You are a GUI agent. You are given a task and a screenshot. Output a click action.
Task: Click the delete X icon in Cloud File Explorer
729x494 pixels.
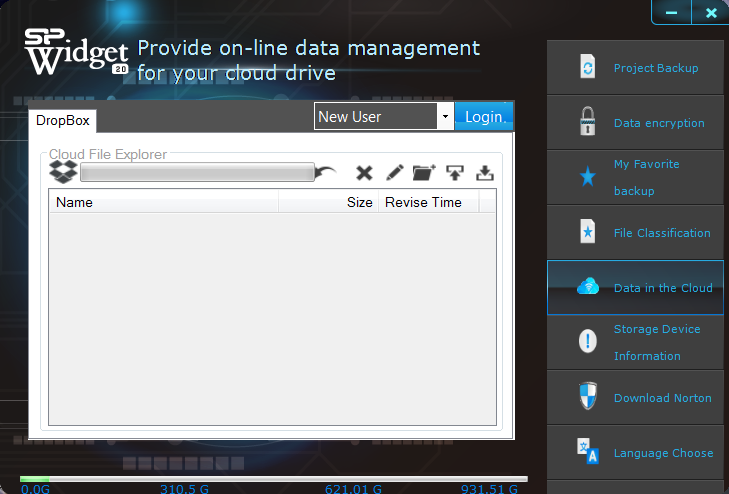click(364, 173)
